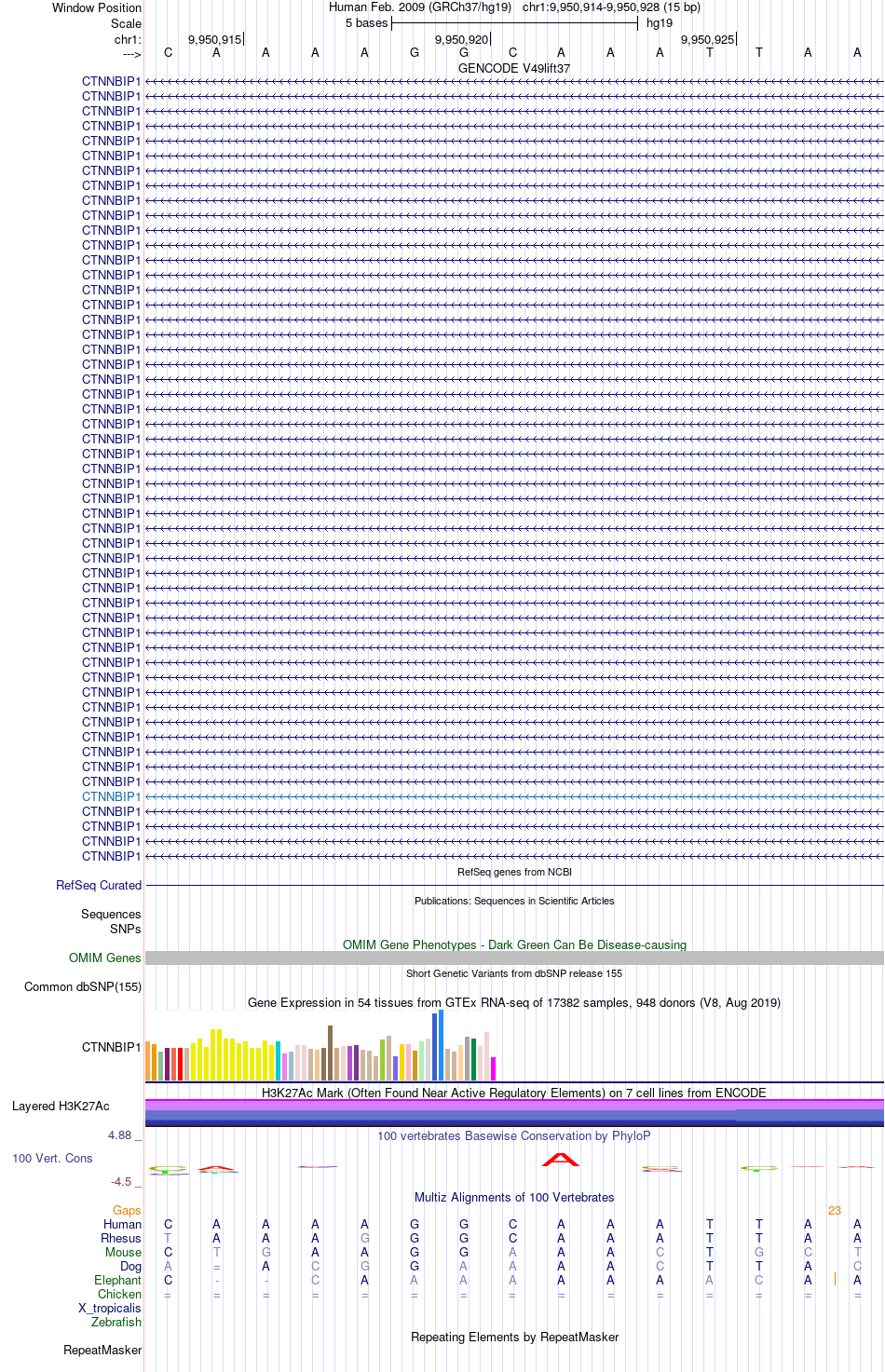Image resolution: width=885 pixels, height=1372 pixels.
Task: Select the light-blue highlighted CTNNBIP1 transcript label
Action: click(x=111, y=796)
